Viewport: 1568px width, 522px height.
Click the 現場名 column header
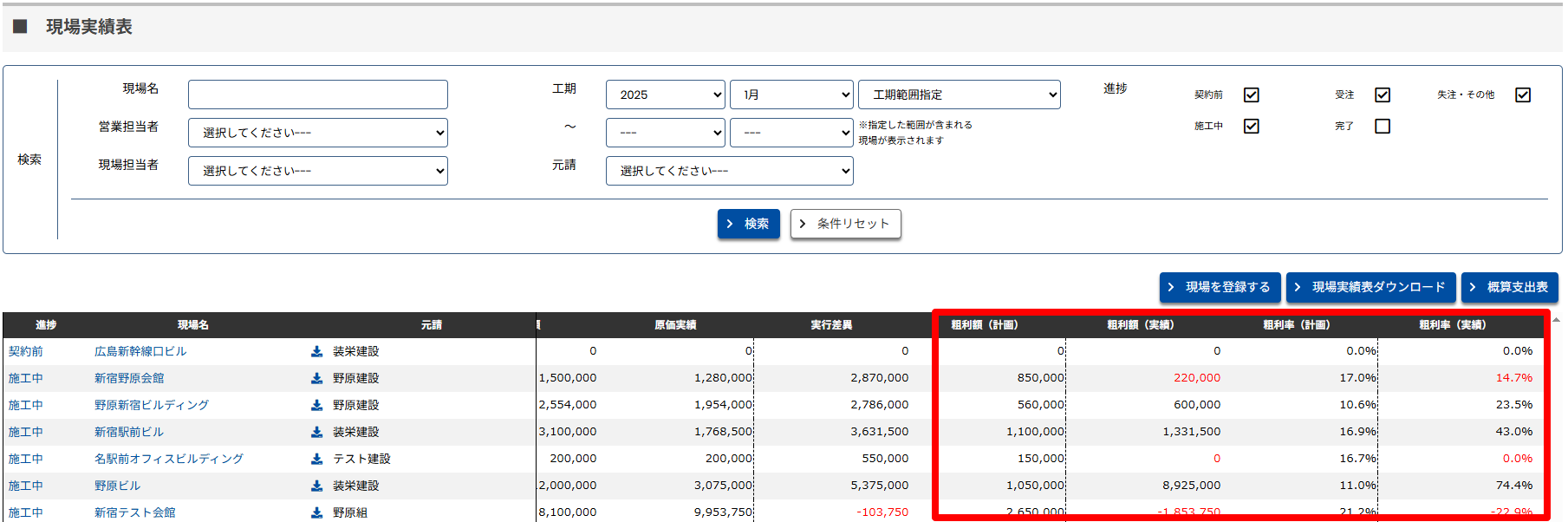pos(192,325)
